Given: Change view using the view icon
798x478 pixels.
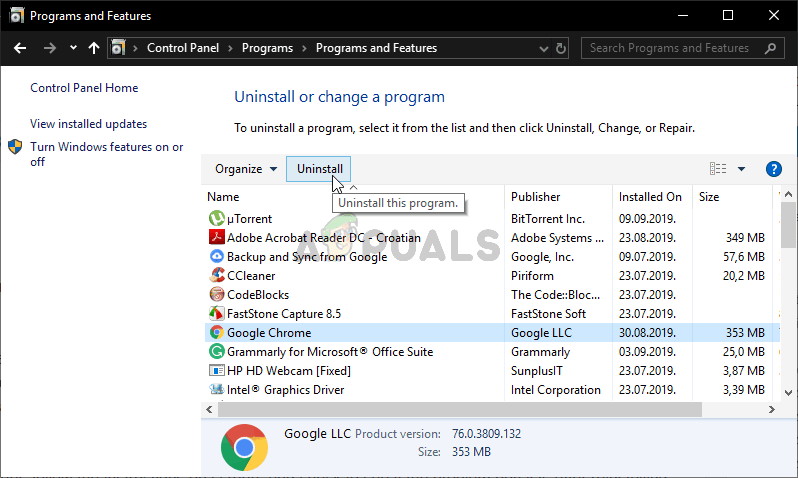Looking at the screenshot, I should (x=718, y=168).
